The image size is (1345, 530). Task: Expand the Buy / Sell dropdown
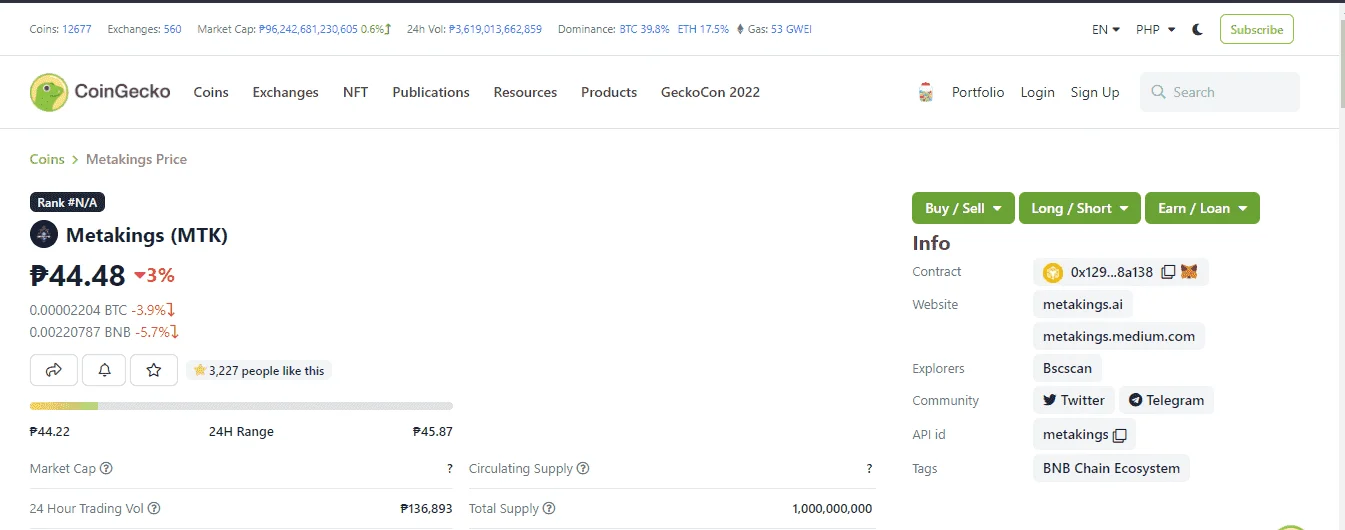click(963, 208)
